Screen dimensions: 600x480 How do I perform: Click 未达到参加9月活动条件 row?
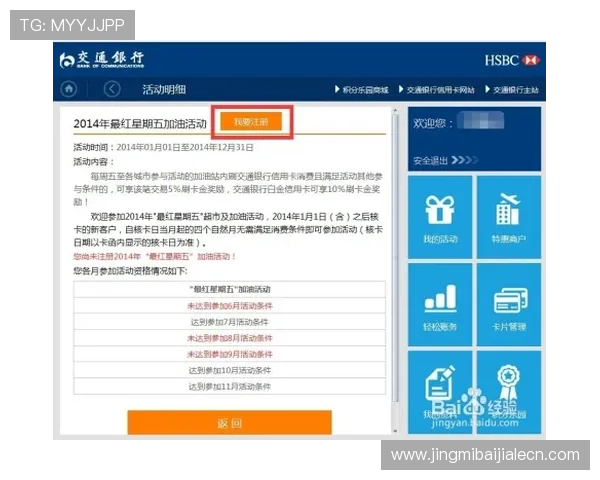pos(230,354)
